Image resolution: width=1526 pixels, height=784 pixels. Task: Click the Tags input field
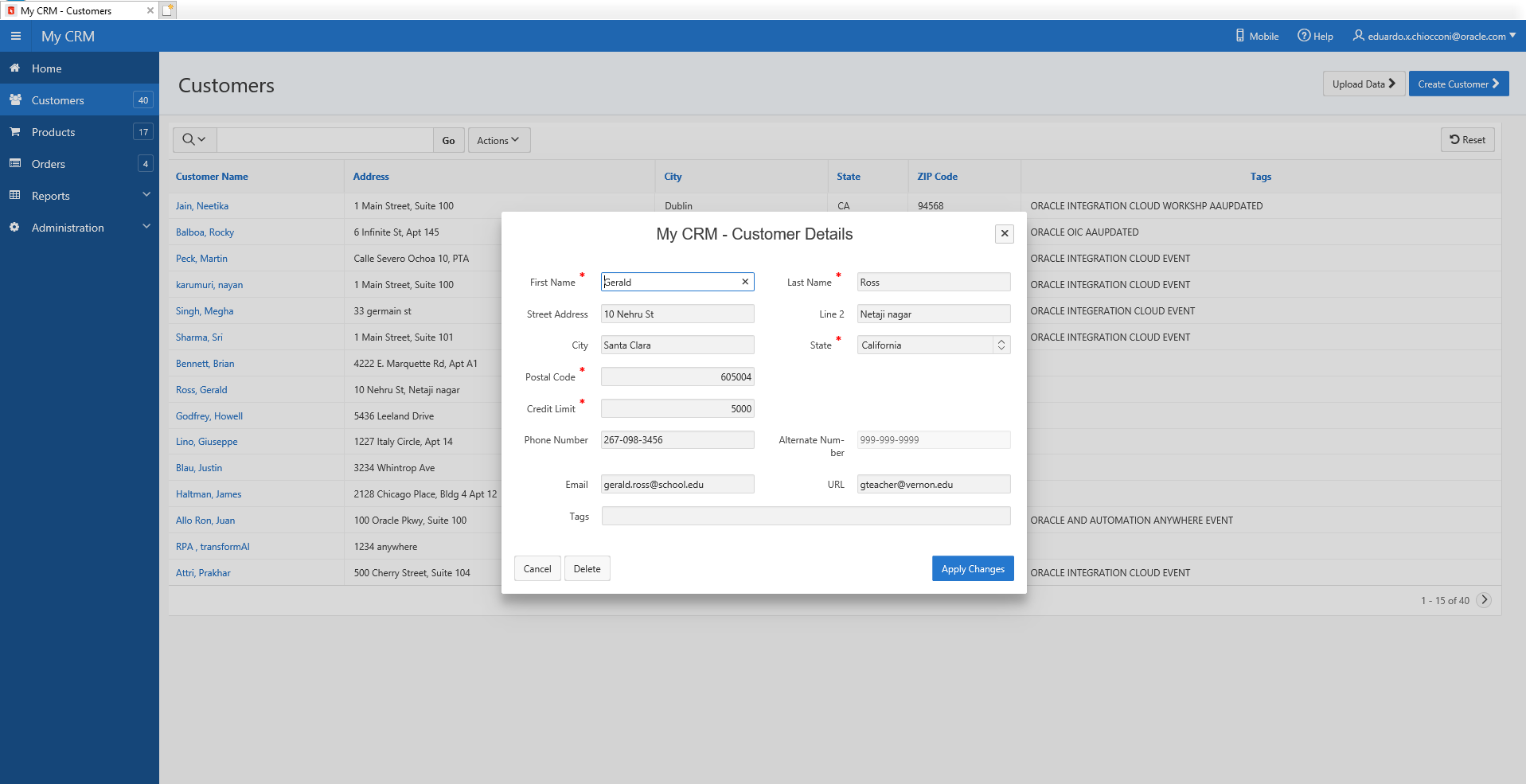coord(806,517)
